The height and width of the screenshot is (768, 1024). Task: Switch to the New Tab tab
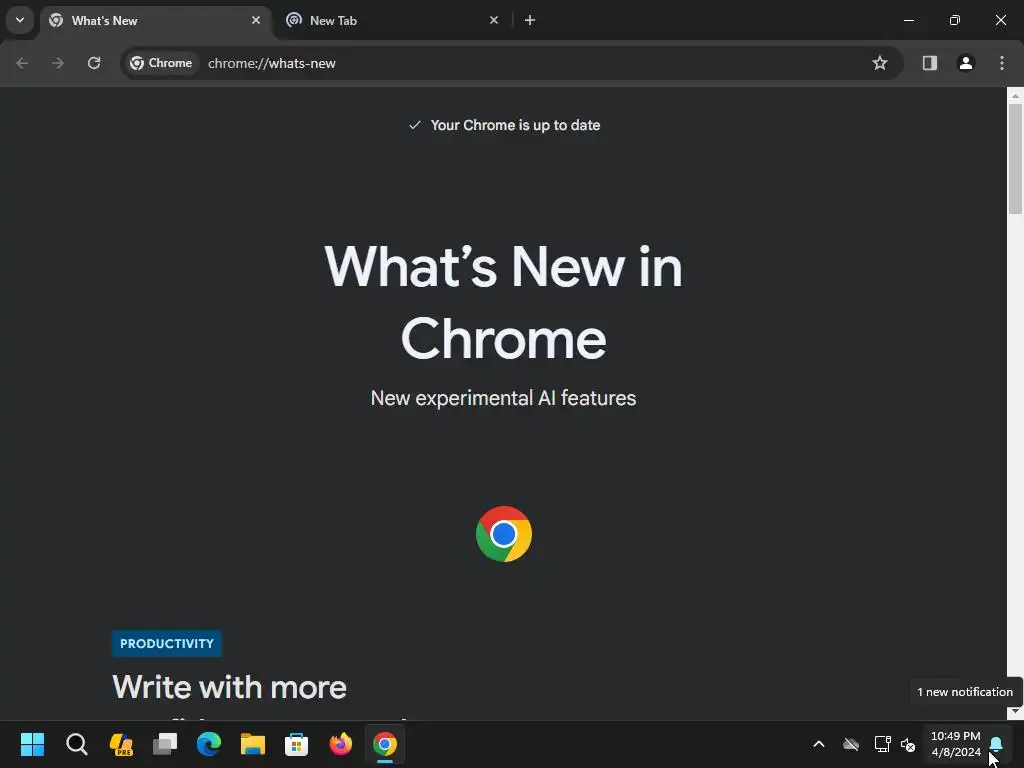392,21
